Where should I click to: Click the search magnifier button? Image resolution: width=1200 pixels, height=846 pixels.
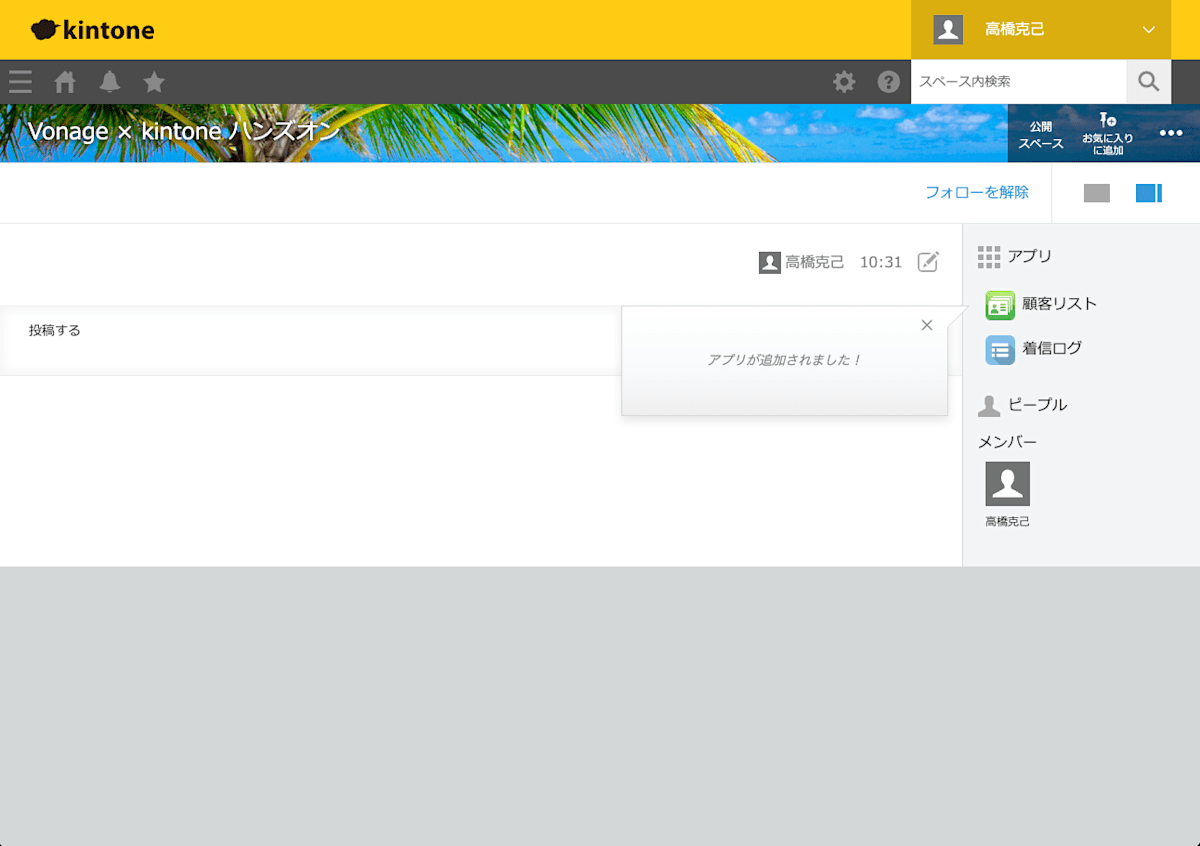point(1149,82)
